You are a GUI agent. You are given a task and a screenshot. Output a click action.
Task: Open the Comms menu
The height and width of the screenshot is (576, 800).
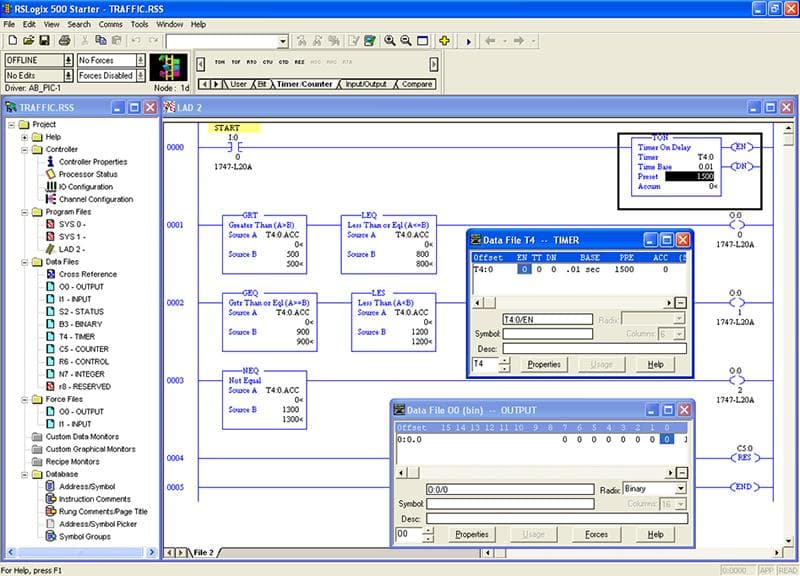[110, 24]
